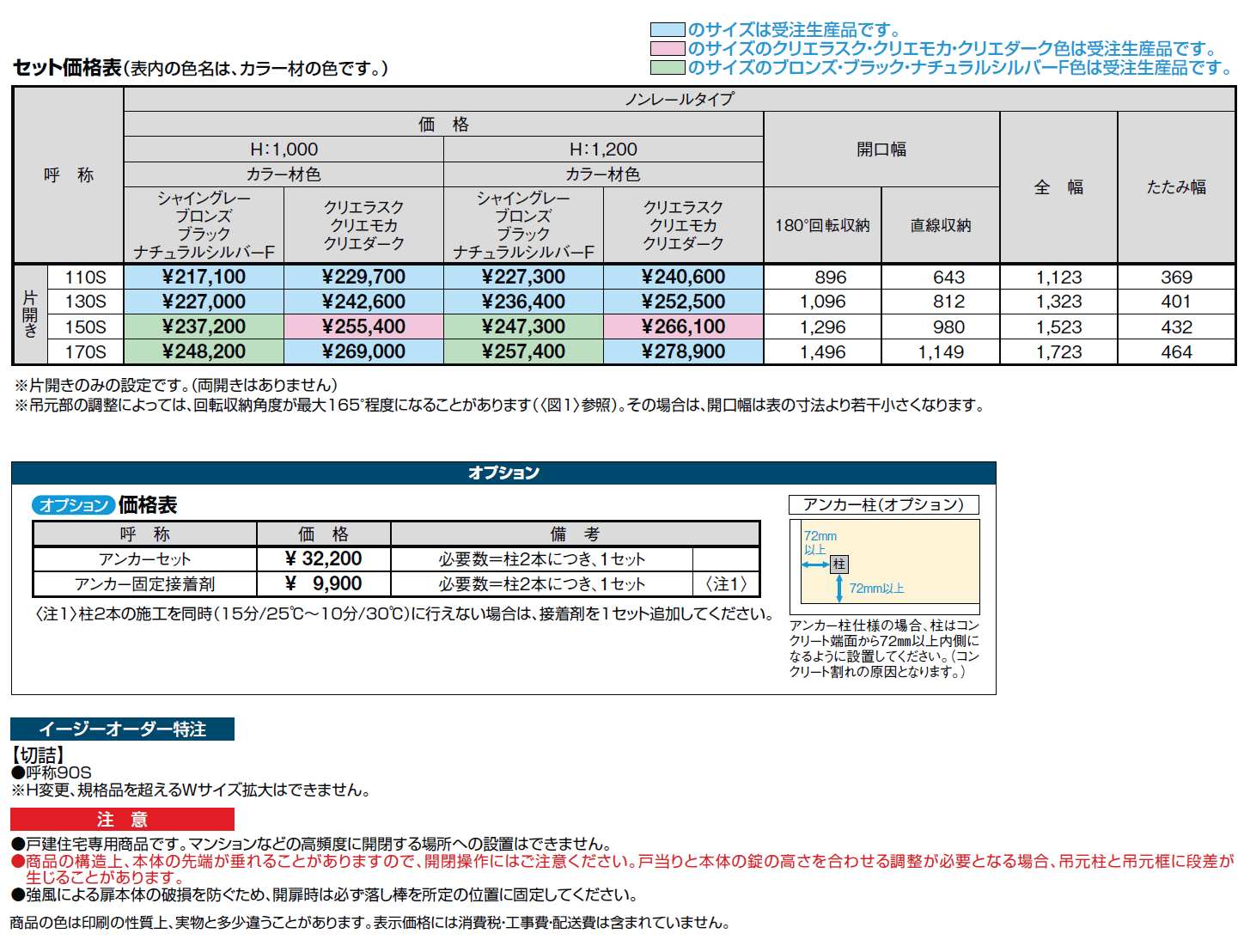1250x952 pixels.
Task: Select the オプション section header bar
Action: [x=503, y=472]
